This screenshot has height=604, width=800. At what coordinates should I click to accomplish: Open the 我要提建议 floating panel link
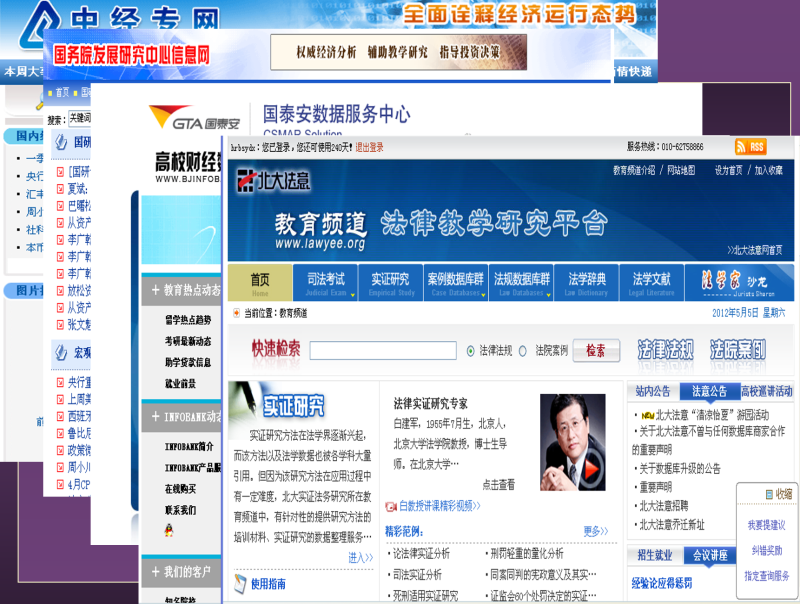tap(766, 525)
